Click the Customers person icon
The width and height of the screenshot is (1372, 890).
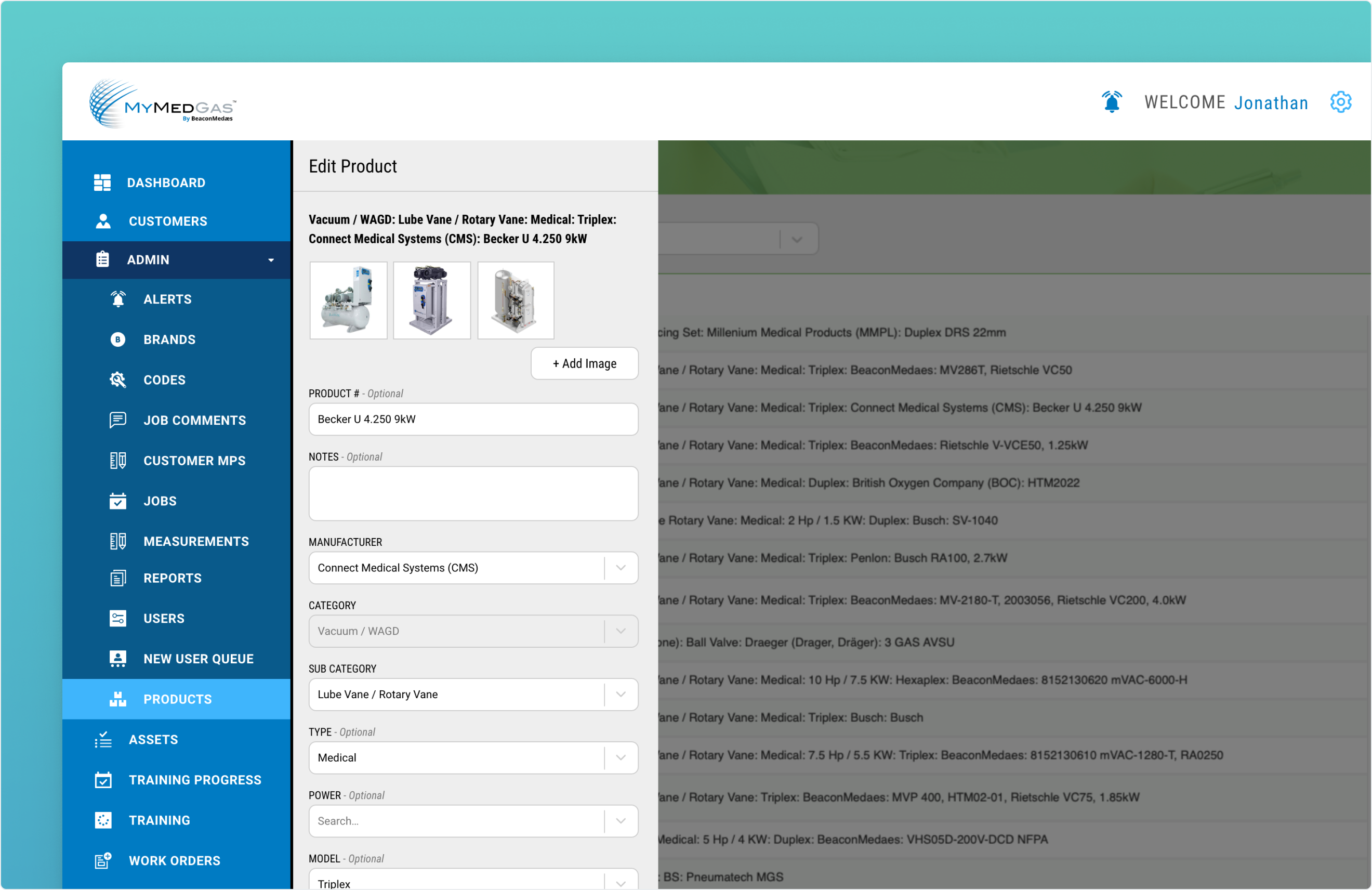coord(103,221)
